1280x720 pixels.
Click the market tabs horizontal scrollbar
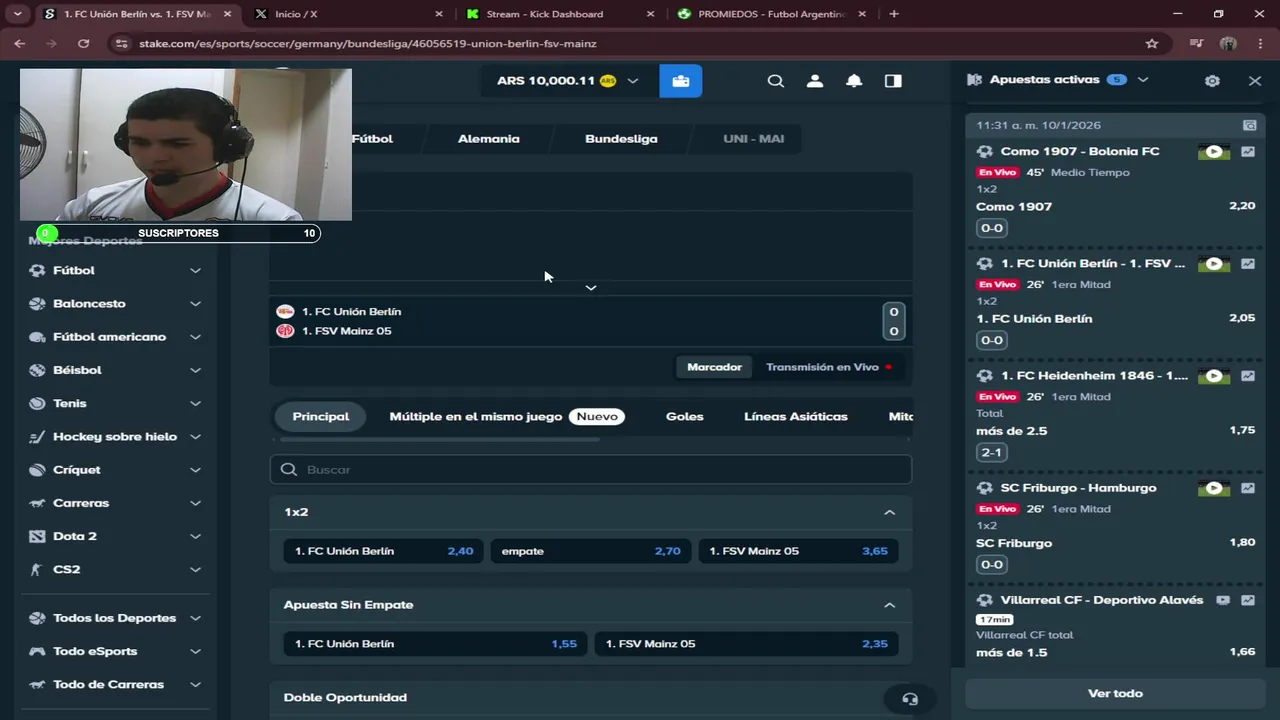(x=440, y=439)
